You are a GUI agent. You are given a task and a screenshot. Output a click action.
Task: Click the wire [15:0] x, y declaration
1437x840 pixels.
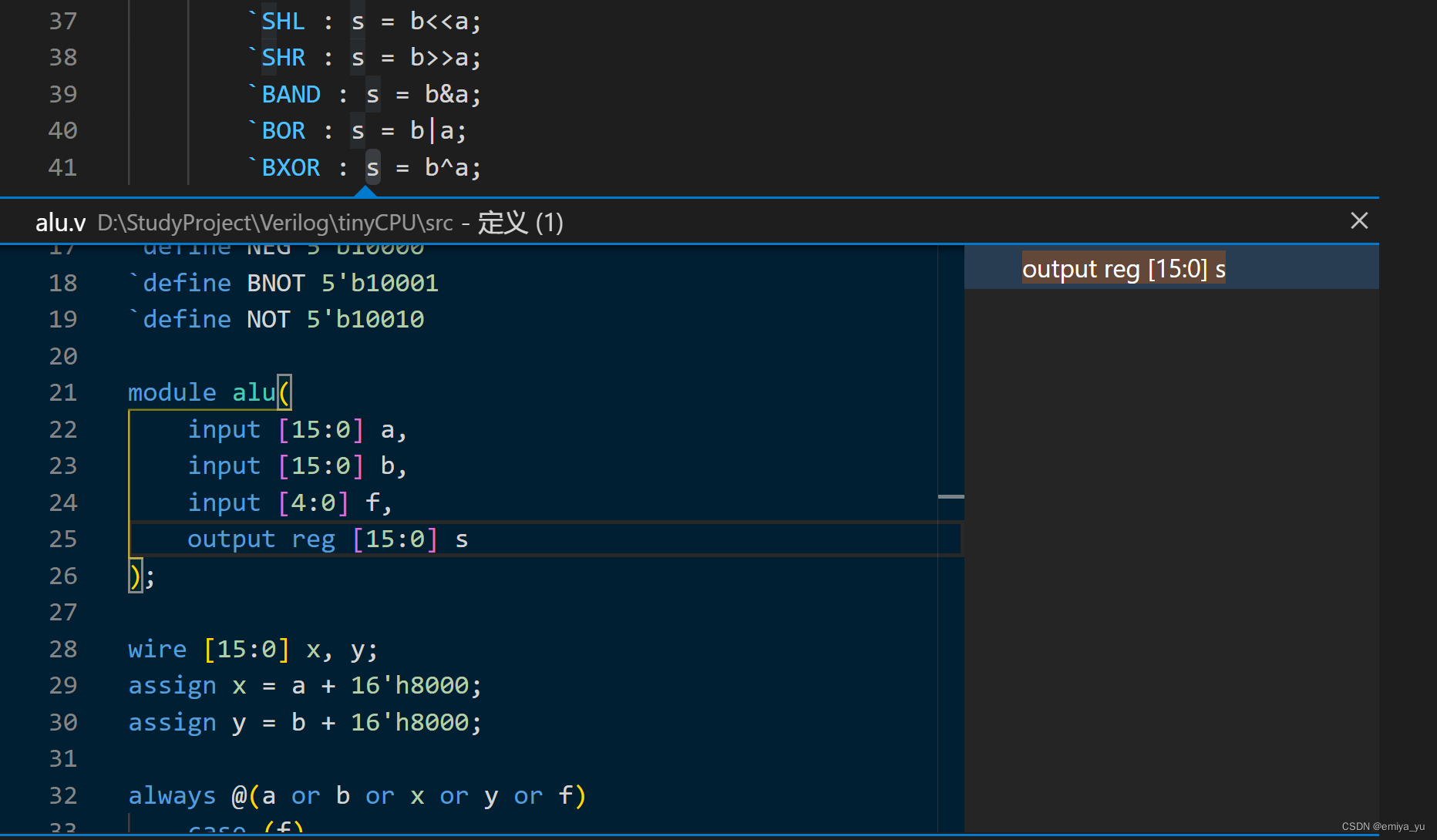pos(252,649)
